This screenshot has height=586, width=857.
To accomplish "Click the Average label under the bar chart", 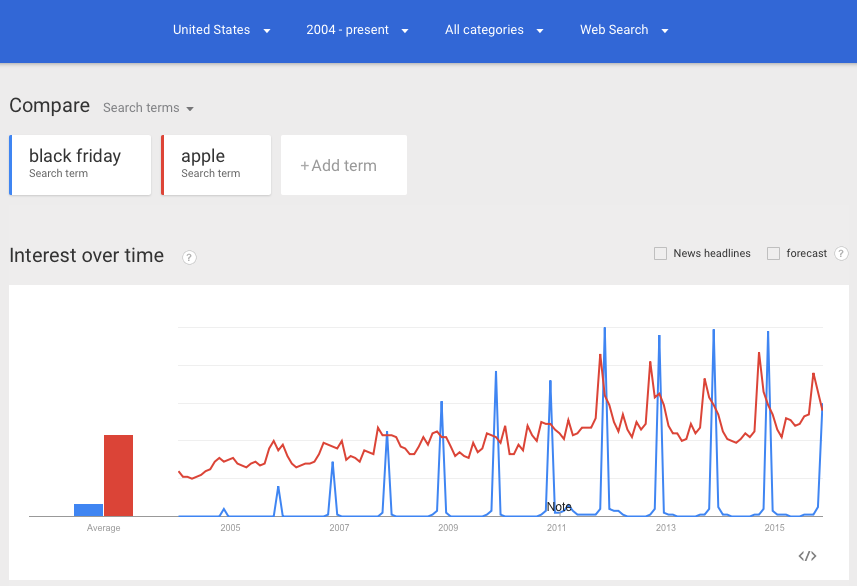I will pos(104,528).
